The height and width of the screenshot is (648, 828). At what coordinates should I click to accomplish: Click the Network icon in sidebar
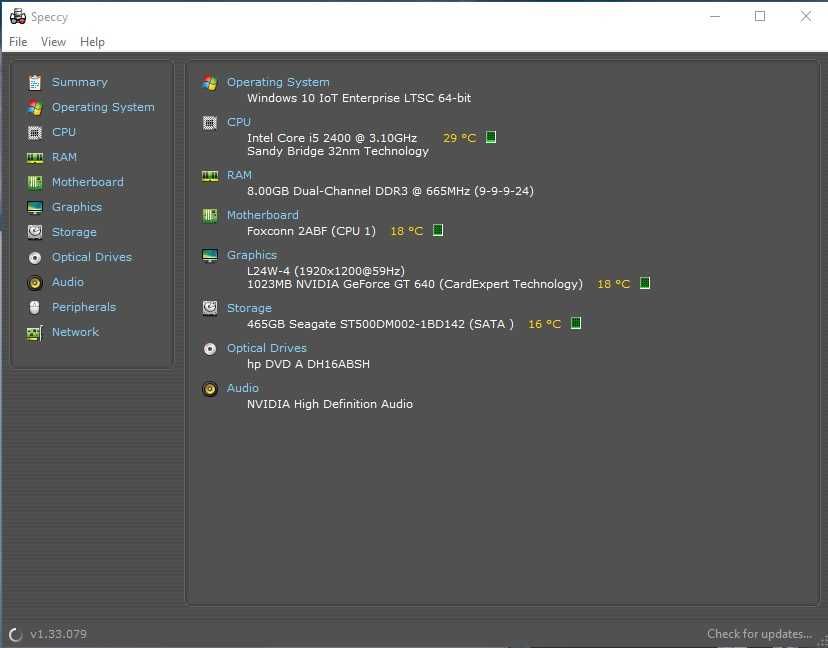tap(35, 332)
